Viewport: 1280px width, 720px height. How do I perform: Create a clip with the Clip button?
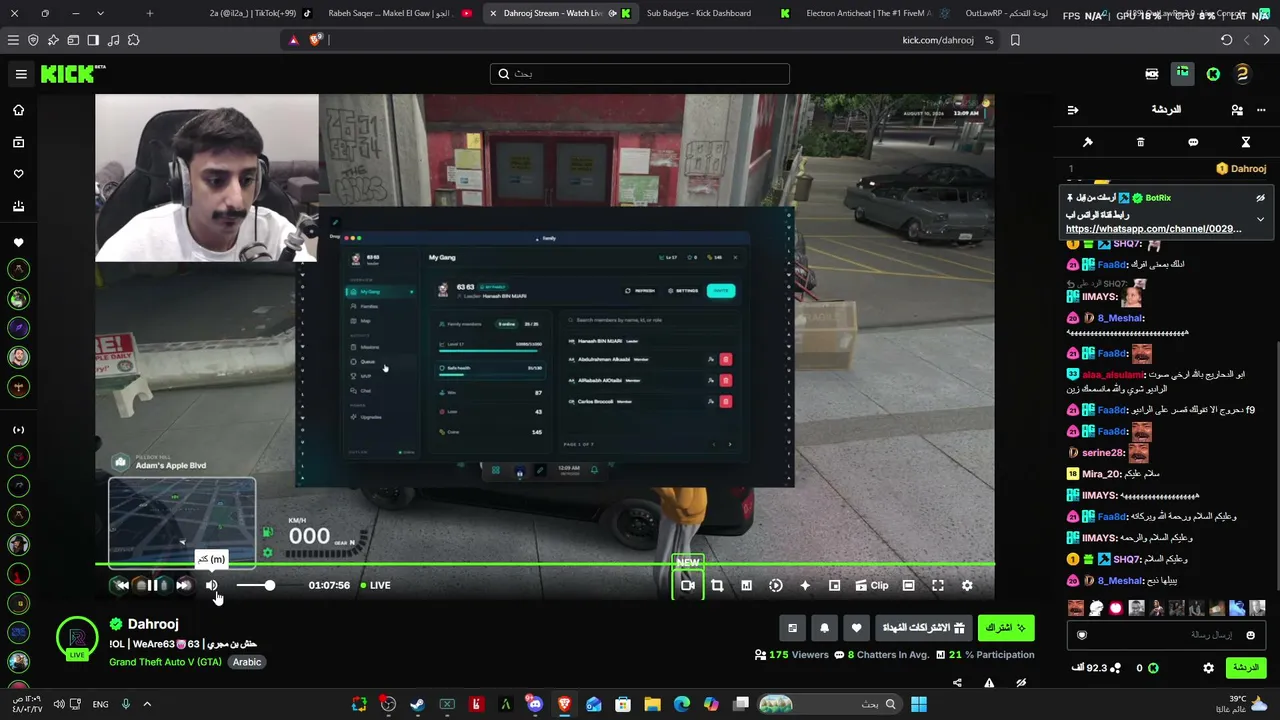click(x=871, y=585)
